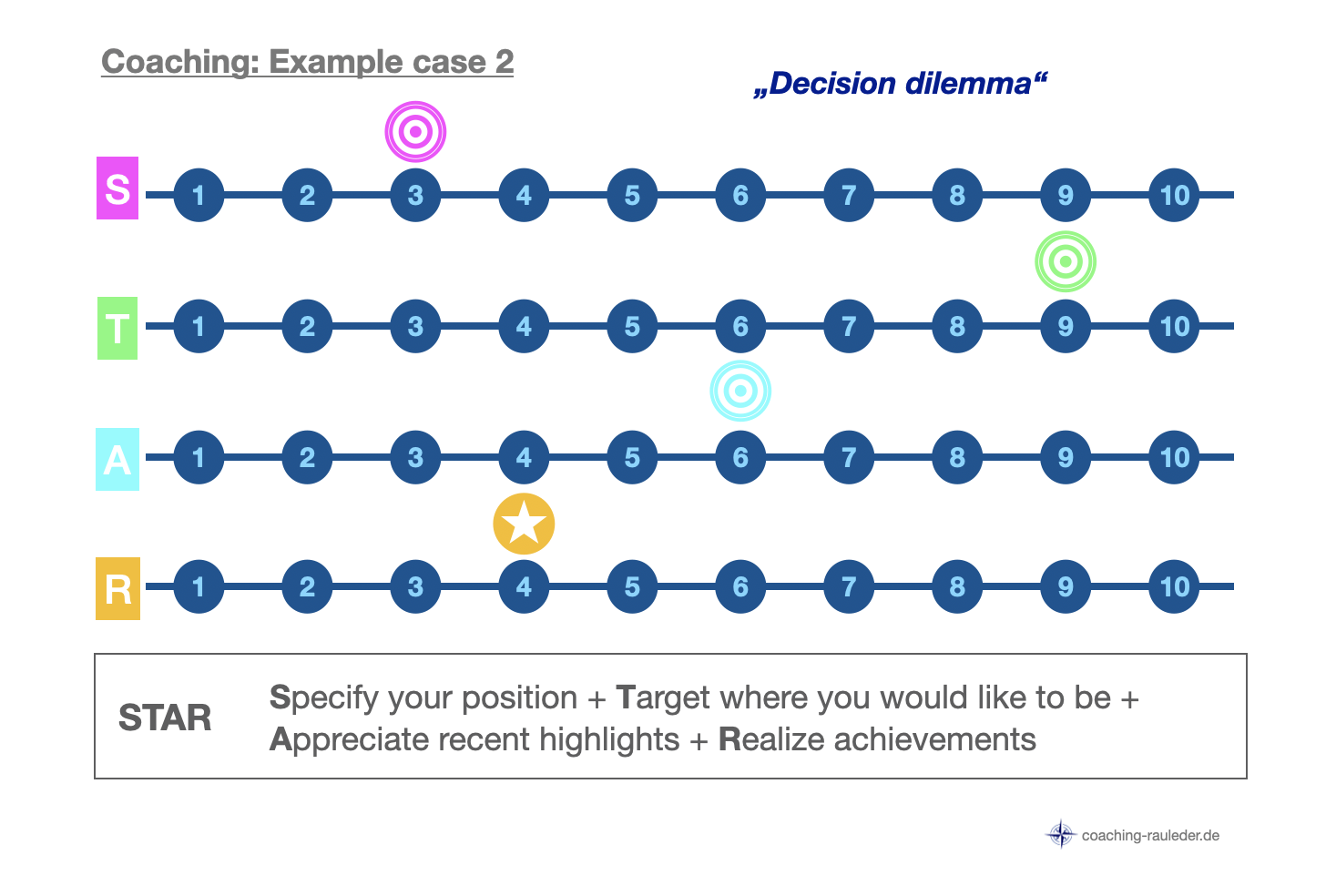Choose circle 4 on the R row
Image resolution: width=1326 pixels, height=896 pixels.
coord(524,586)
